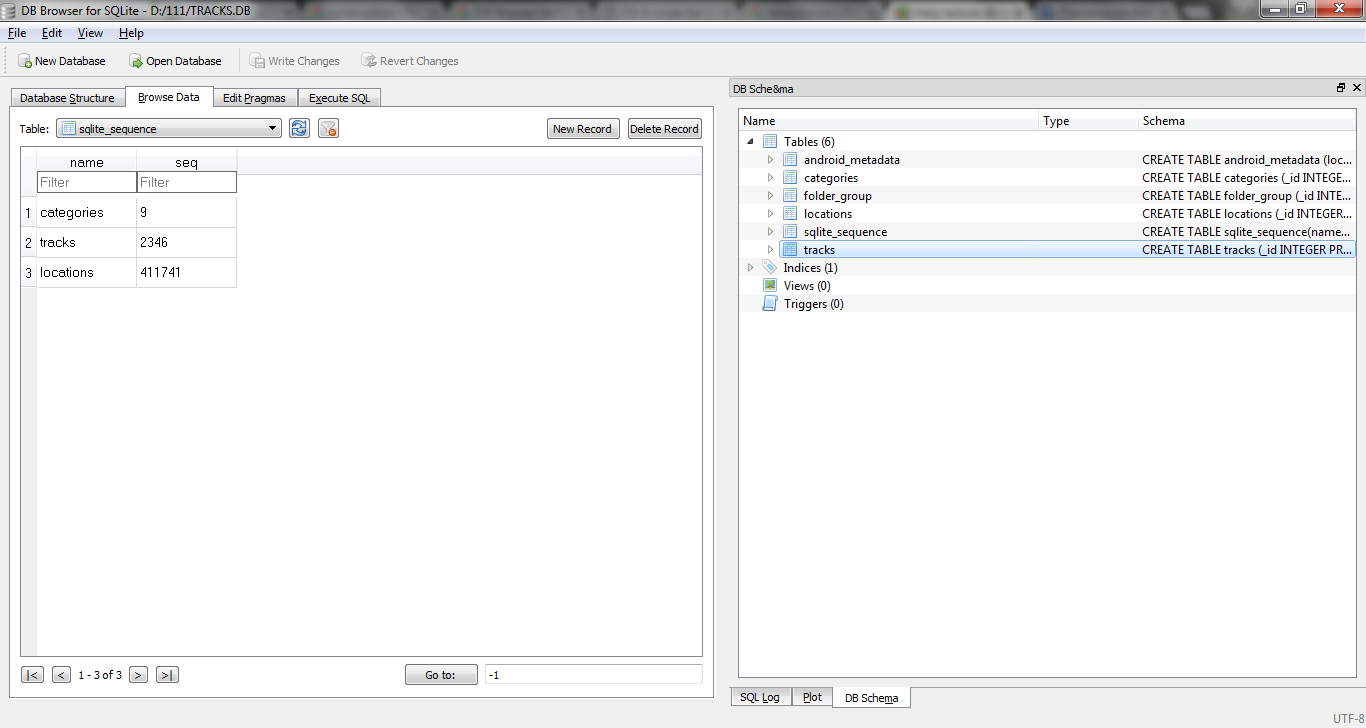Switch to the SQL Log tab
This screenshot has width=1366, height=728.
(760, 697)
